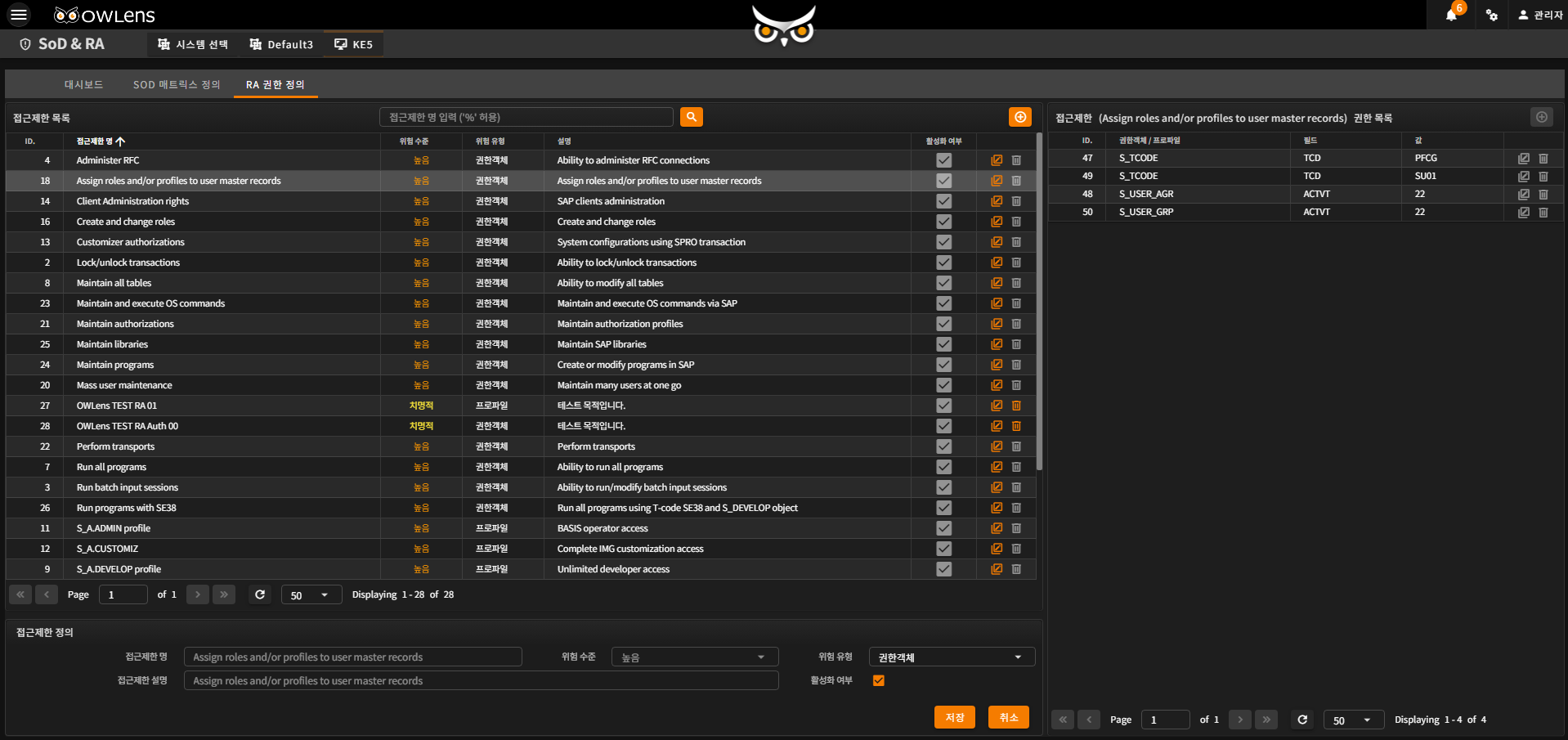Click the 접근제한 설명 description field
The height and width of the screenshot is (740, 1568).
tap(482, 680)
